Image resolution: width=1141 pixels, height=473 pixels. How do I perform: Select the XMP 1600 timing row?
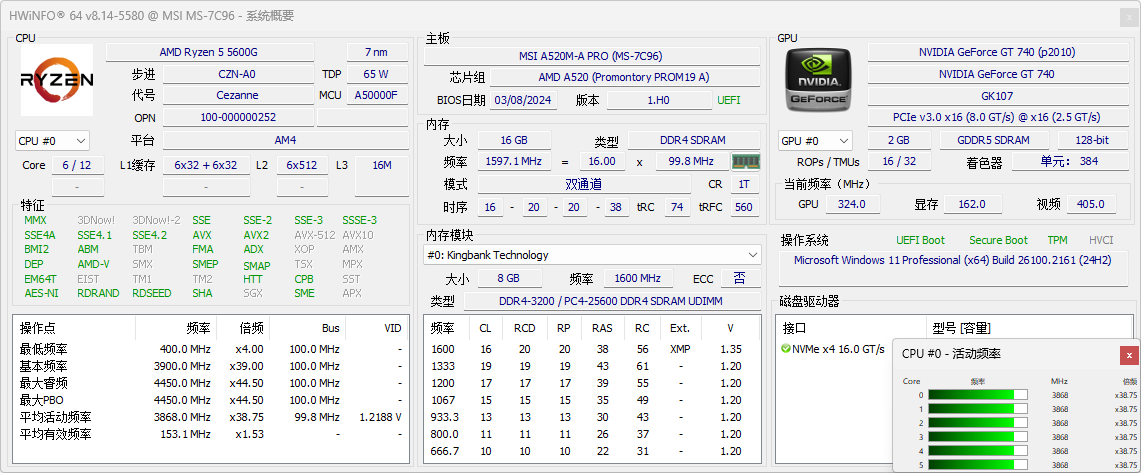(590, 349)
